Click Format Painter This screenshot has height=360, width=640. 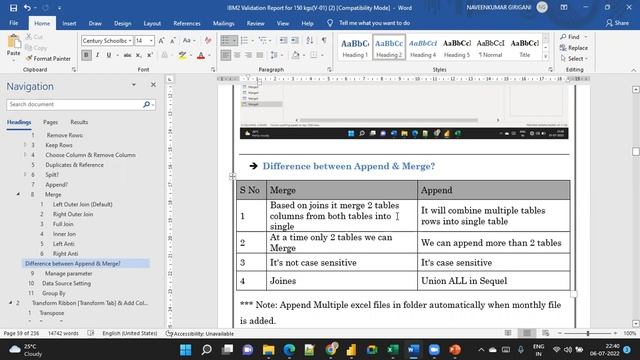(x=48, y=58)
